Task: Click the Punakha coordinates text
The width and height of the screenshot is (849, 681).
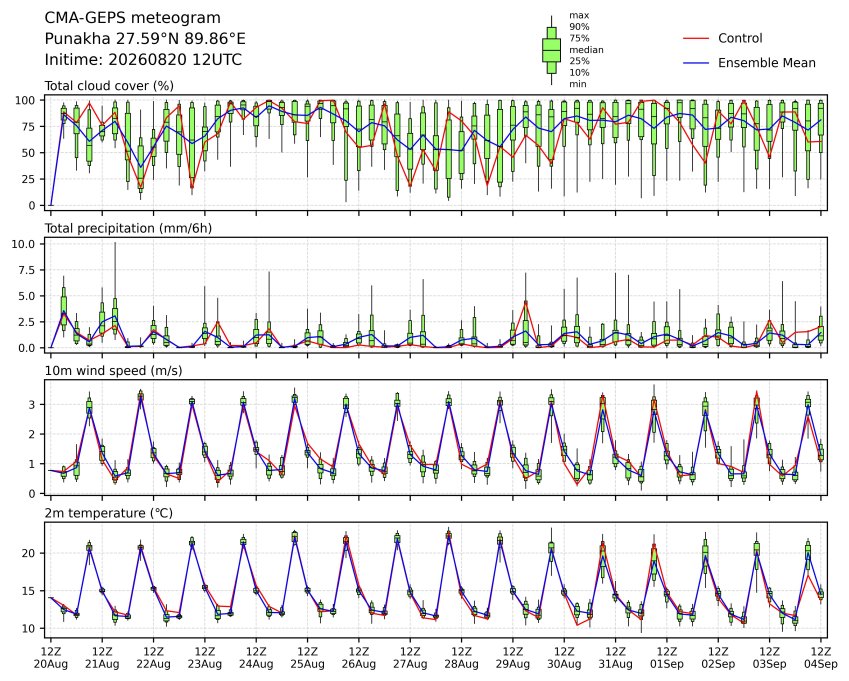Action: pyautogui.click(x=145, y=39)
